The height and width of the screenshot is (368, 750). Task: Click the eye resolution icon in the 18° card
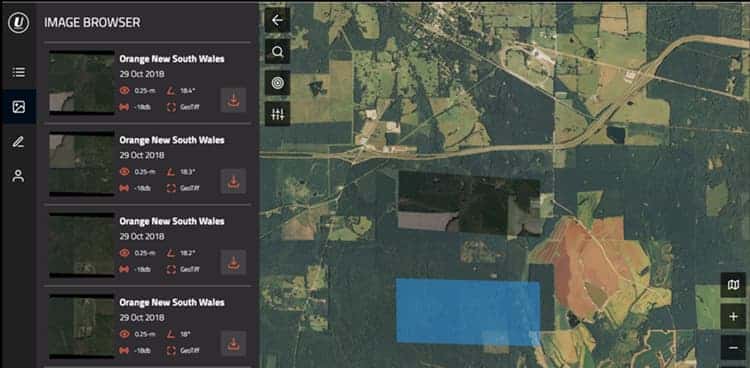coord(124,334)
